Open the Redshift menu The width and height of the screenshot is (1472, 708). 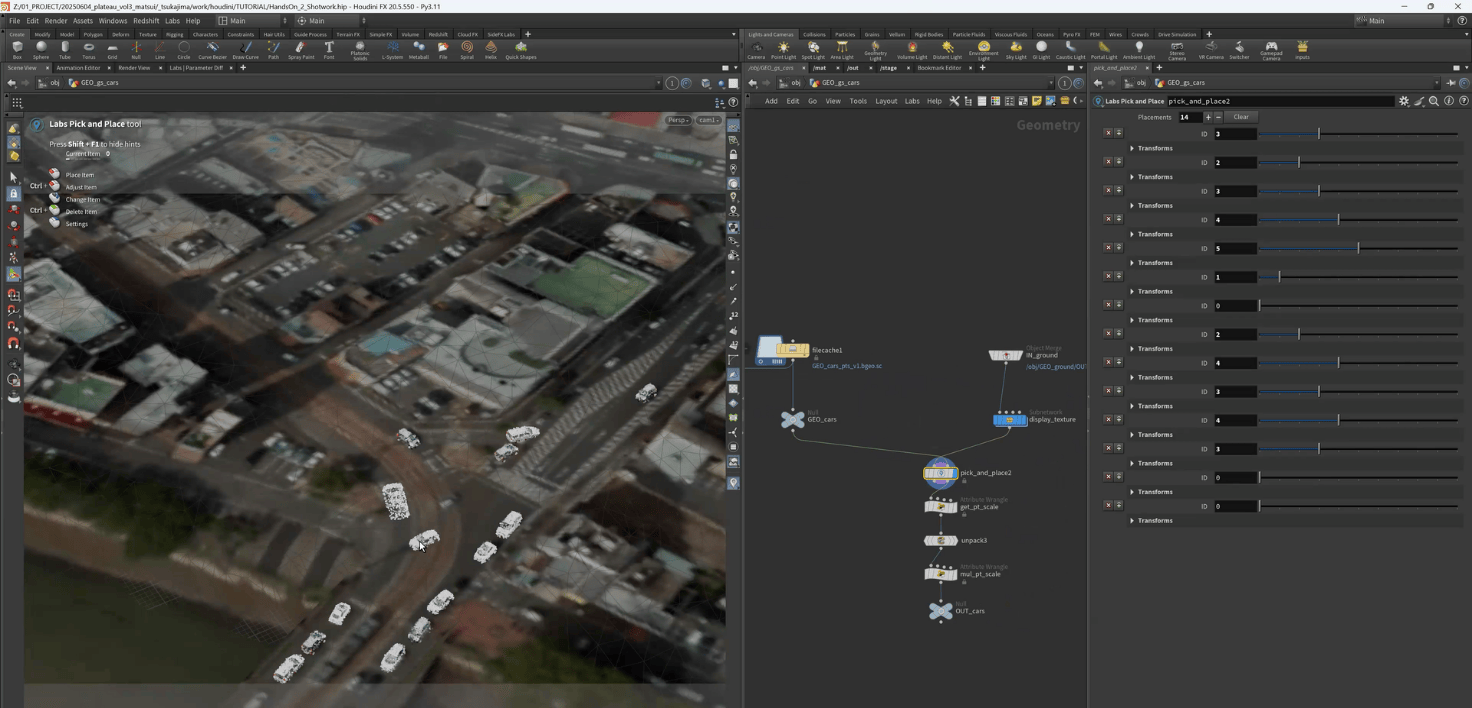pos(146,20)
